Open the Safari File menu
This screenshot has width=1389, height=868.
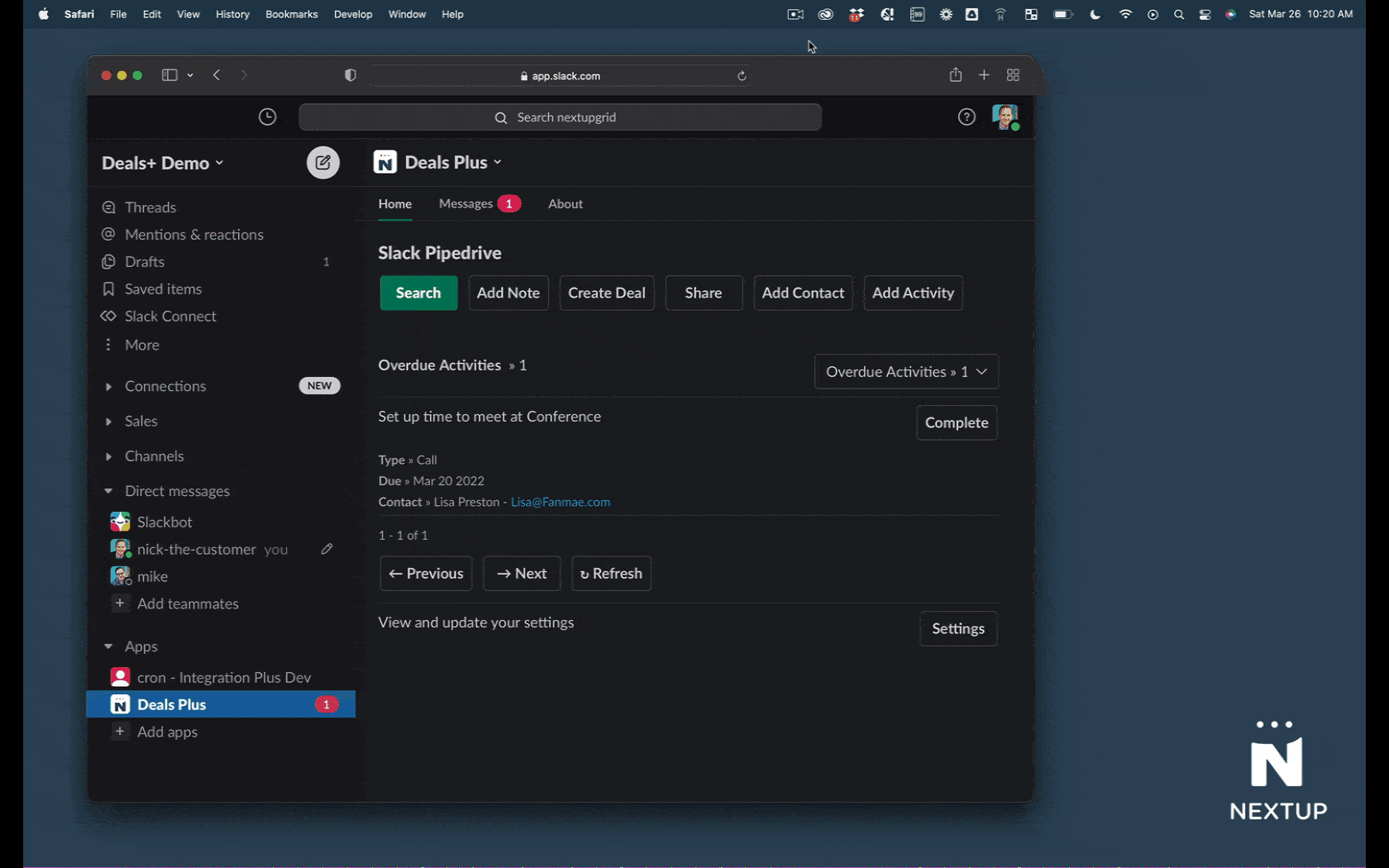(x=118, y=14)
